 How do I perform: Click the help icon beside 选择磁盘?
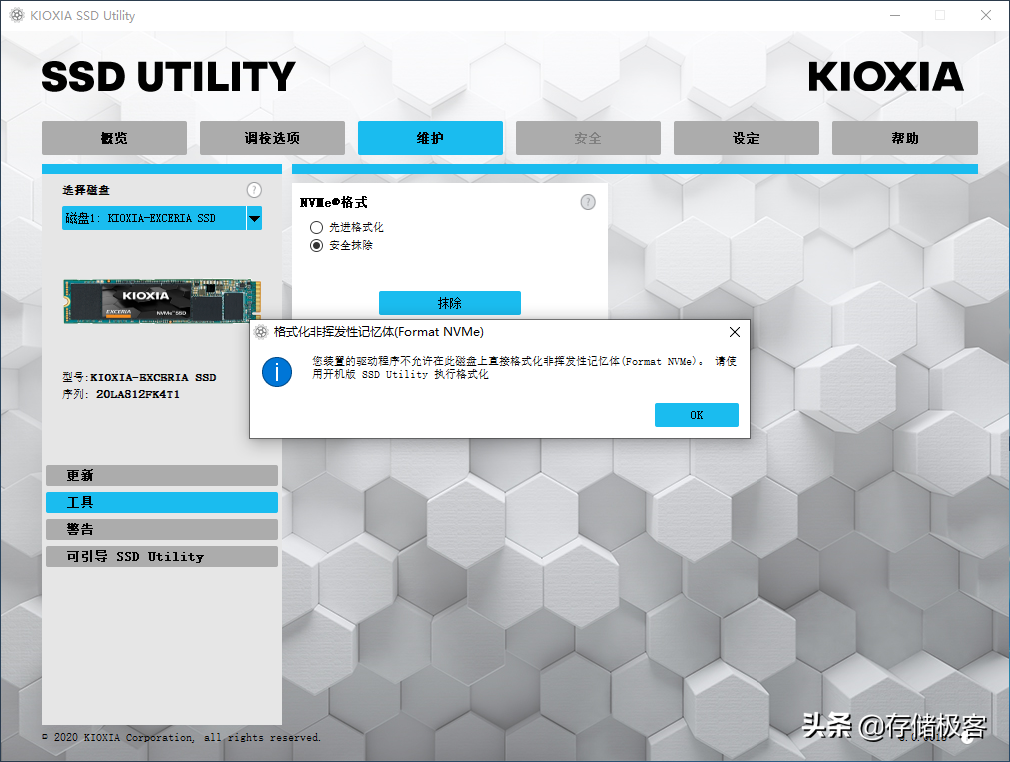(254, 190)
